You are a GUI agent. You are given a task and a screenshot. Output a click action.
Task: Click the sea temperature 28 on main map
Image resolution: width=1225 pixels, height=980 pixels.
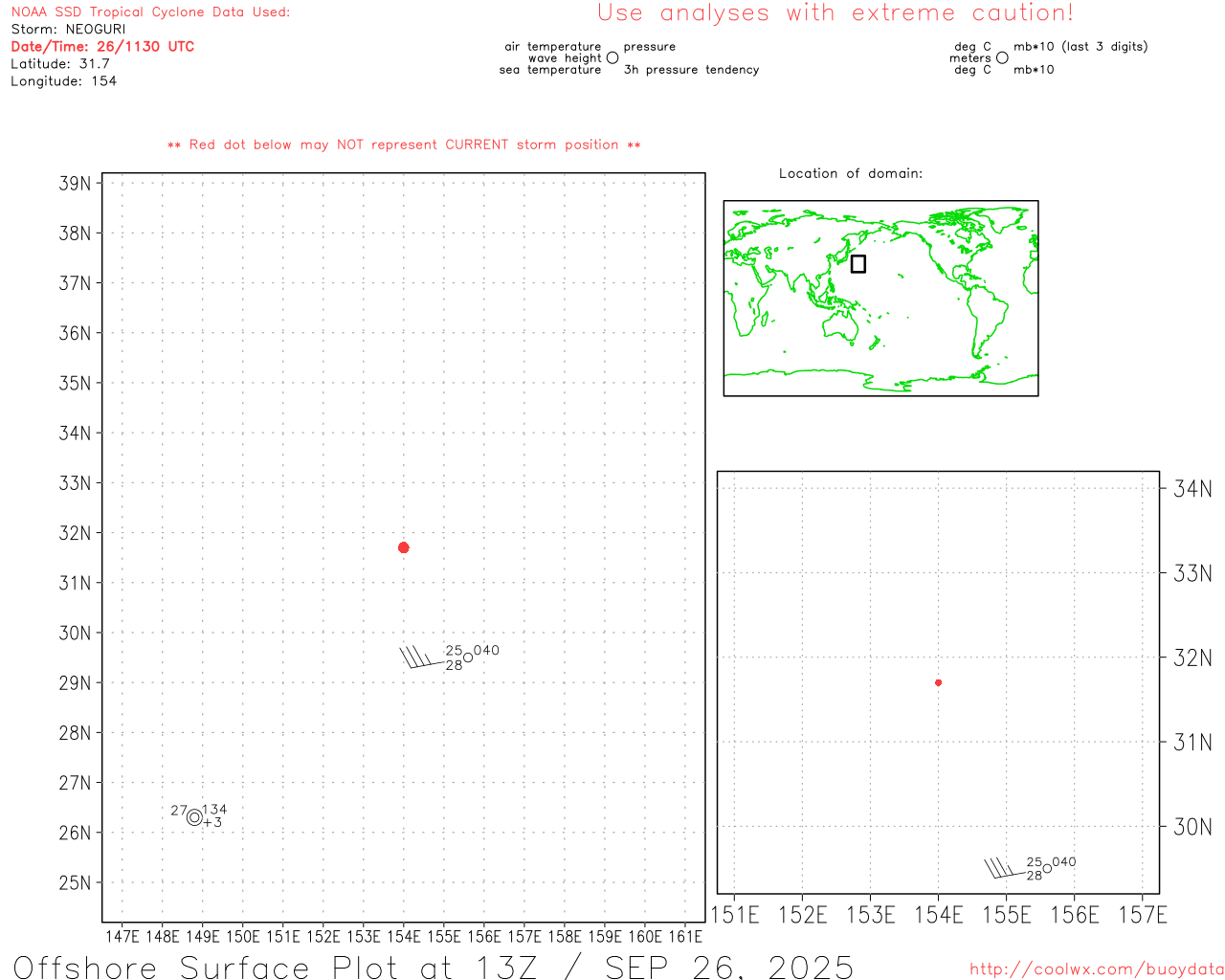(454, 665)
